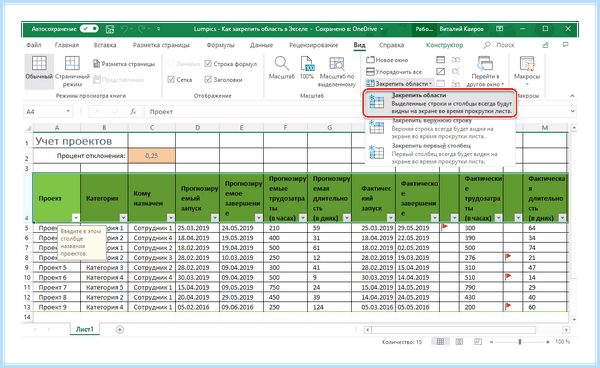Viewport: 600px width, 368px height.
Task: Switch to Normal view in status bar
Action: (x=440, y=342)
